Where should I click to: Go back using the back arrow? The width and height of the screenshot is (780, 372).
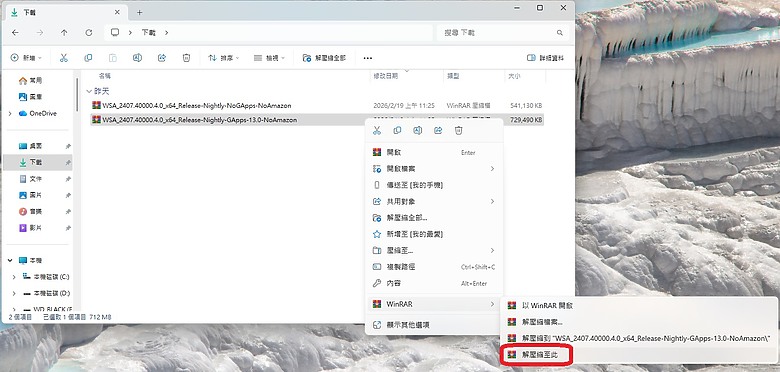[15, 33]
